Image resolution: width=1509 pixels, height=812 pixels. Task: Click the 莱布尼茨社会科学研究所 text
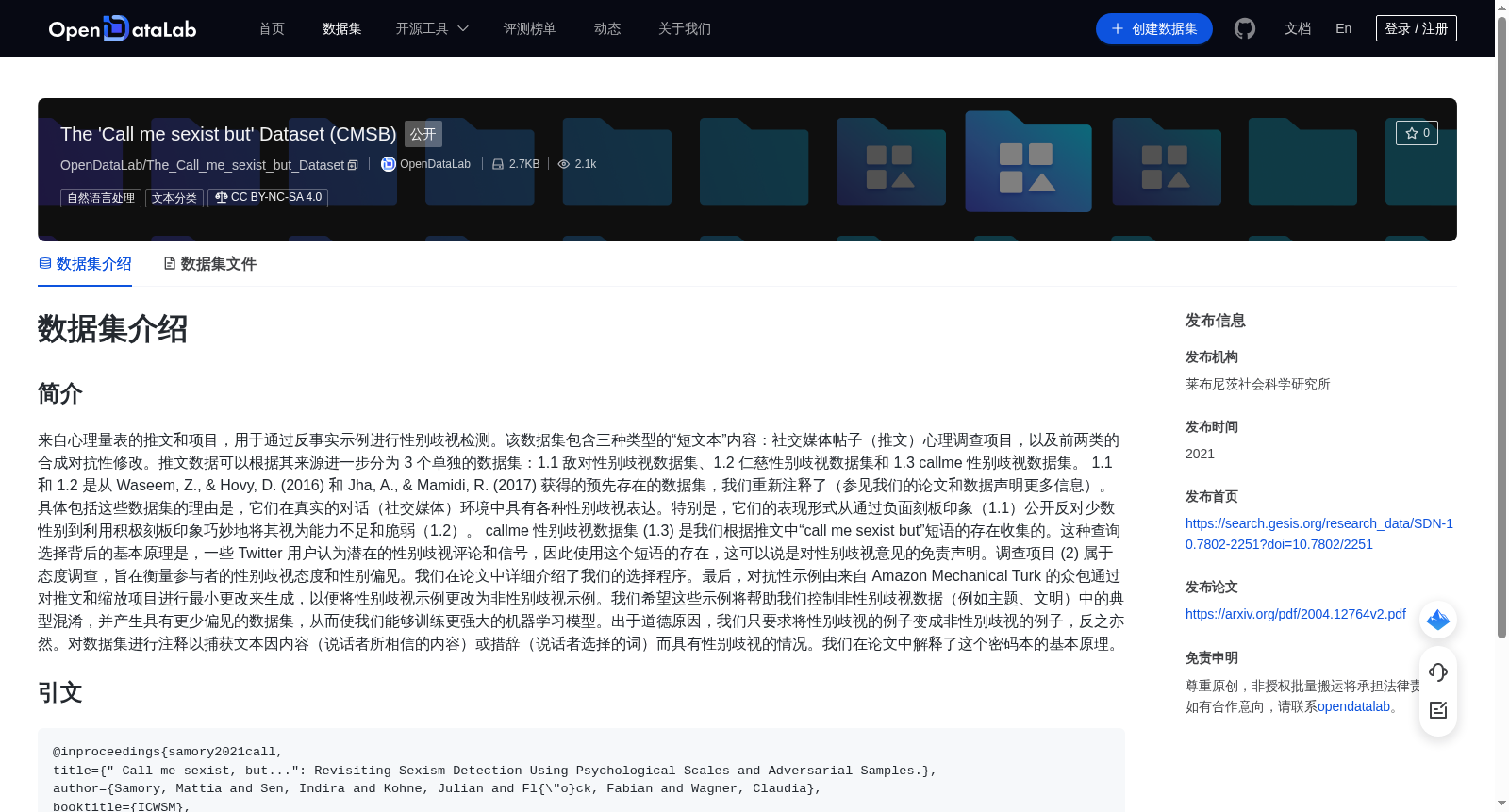pos(1257,384)
